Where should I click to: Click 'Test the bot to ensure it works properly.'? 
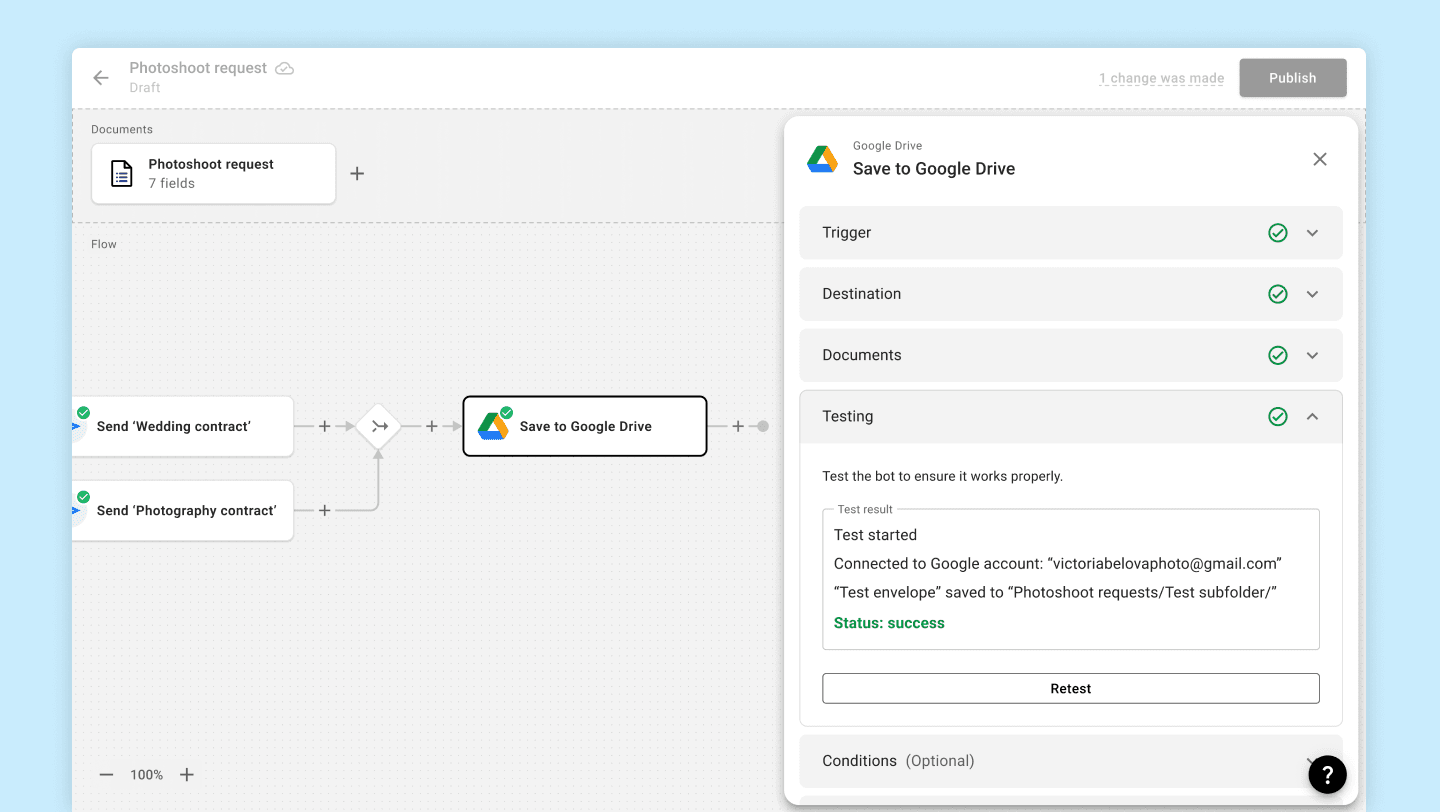coord(942,477)
